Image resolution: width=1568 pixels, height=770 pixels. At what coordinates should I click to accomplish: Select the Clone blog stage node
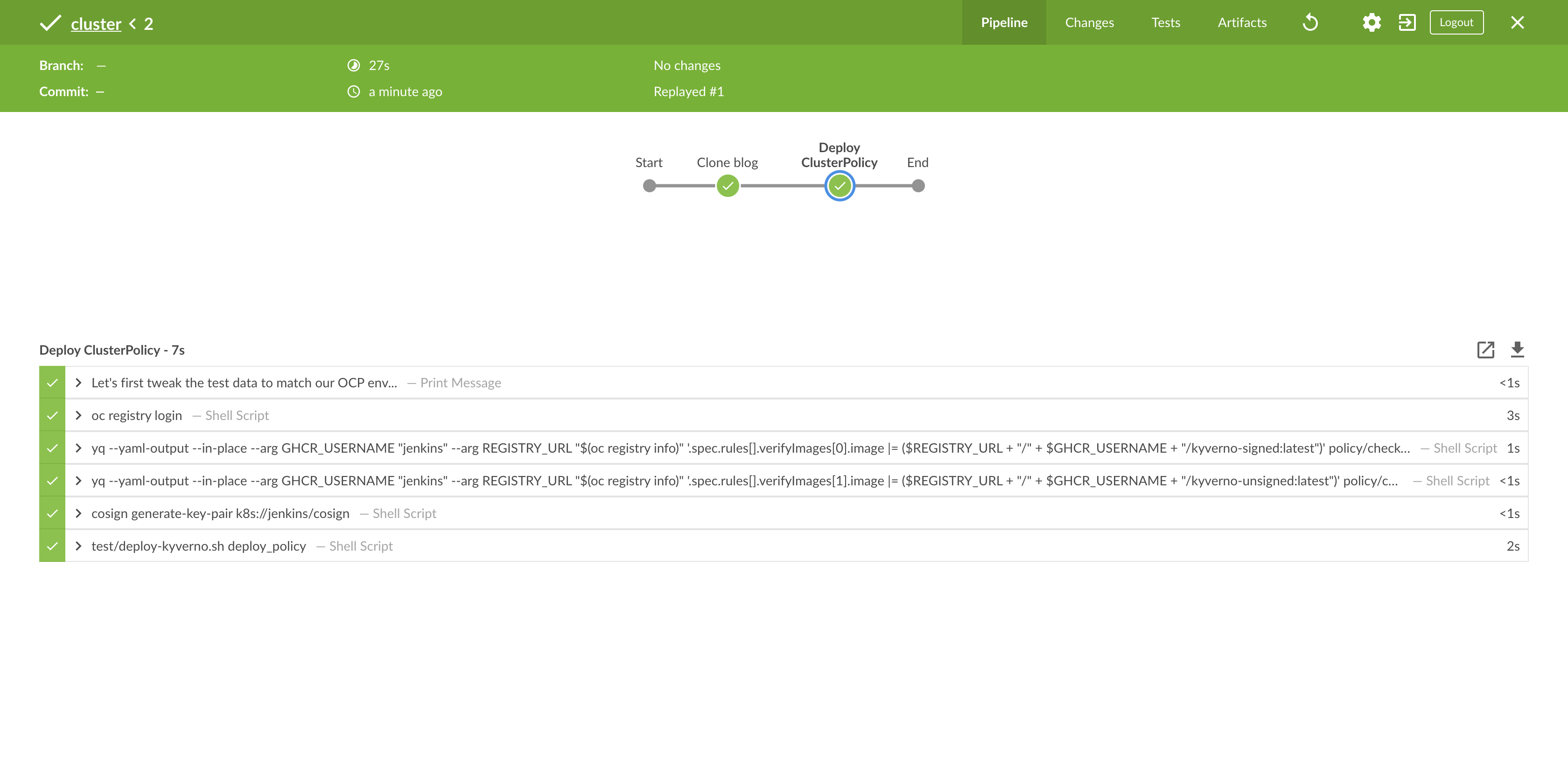coord(728,186)
